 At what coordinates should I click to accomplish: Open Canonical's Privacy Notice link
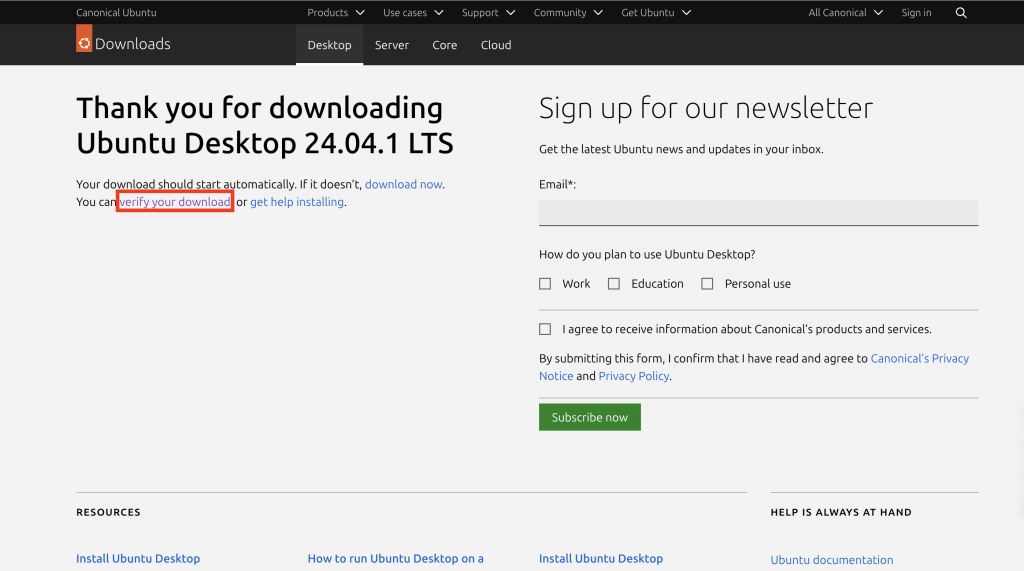click(920, 359)
